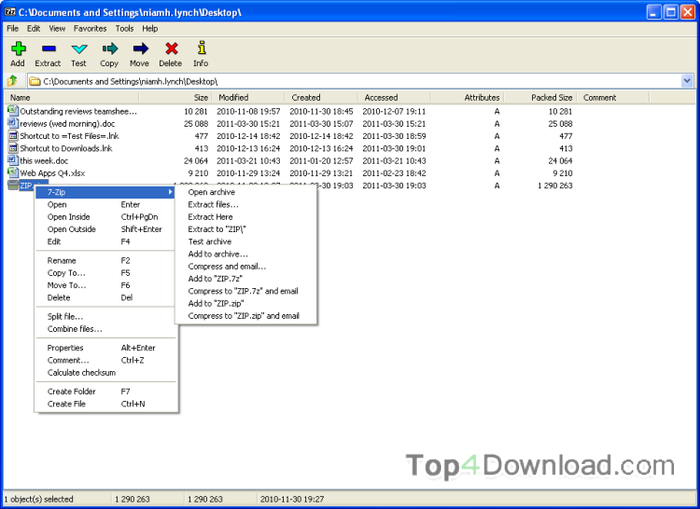Click icon of reviews (wed morning).doc

point(12,123)
